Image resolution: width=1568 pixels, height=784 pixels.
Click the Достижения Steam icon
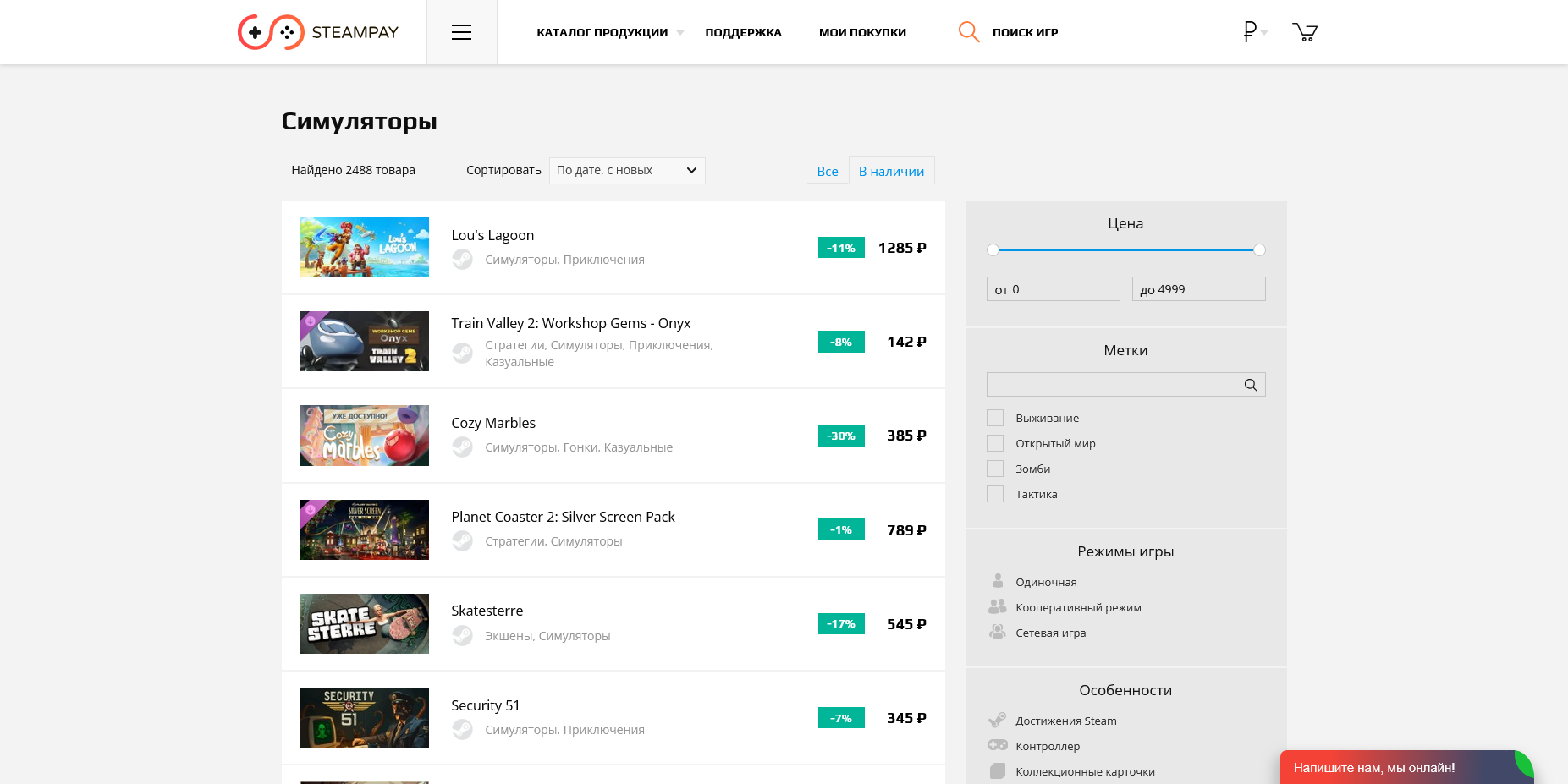coord(998,720)
